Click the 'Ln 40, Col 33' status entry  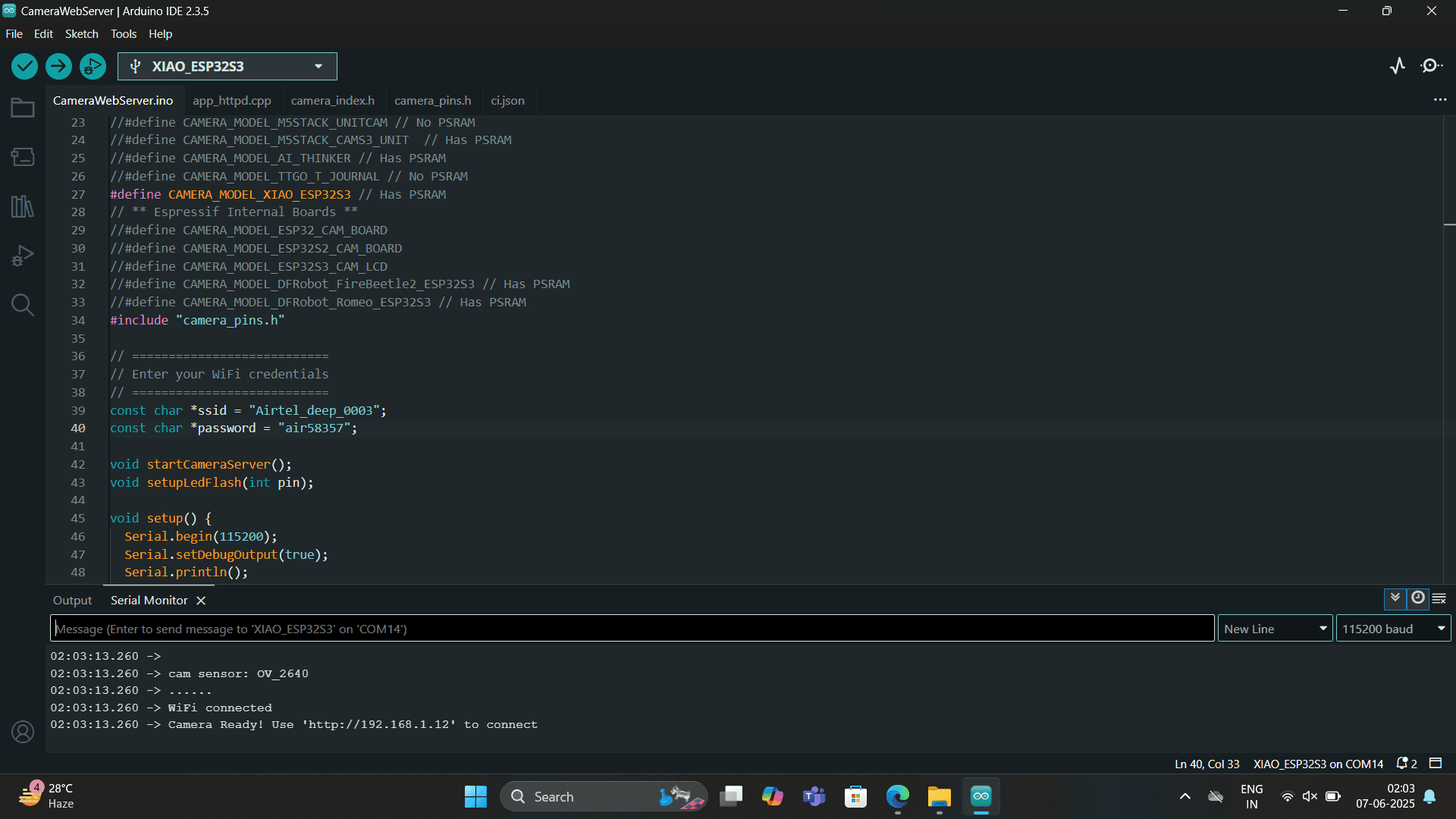point(1207,764)
